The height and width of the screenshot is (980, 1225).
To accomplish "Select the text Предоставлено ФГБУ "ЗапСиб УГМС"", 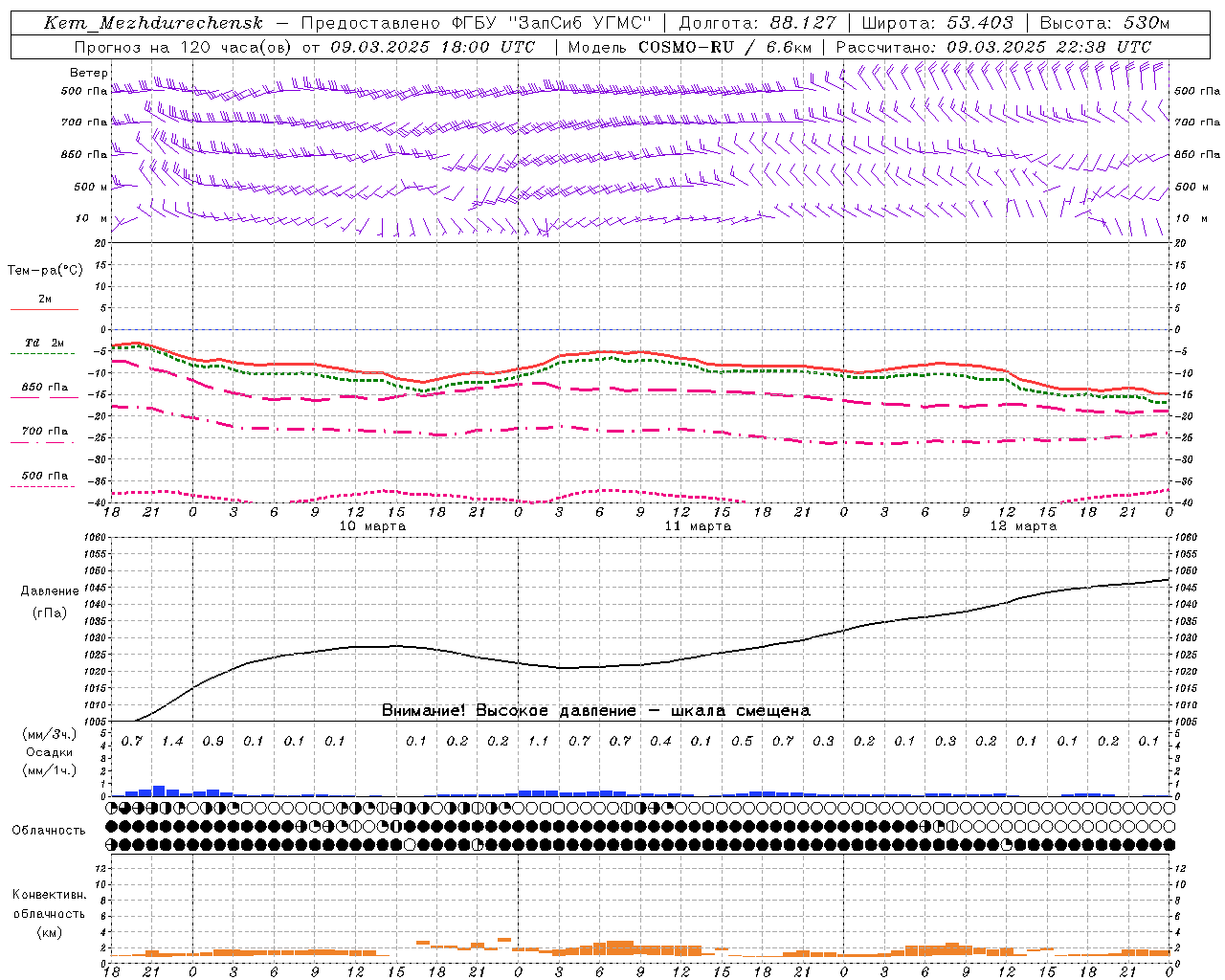I will click(x=477, y=23).
